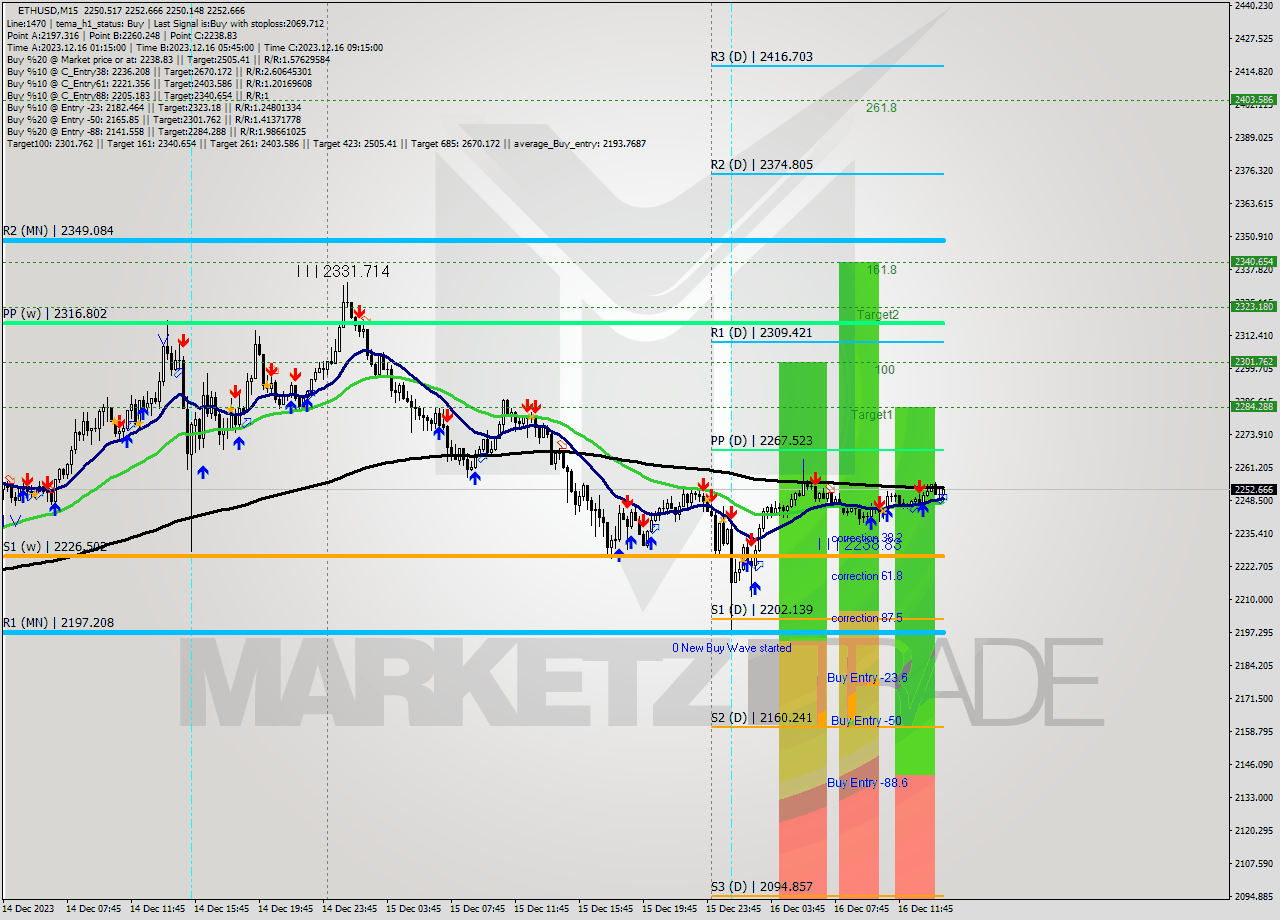The image size is (1280, 920).
Task: Click the 261.8 Fibonacci label
Action: pos(881,107)
